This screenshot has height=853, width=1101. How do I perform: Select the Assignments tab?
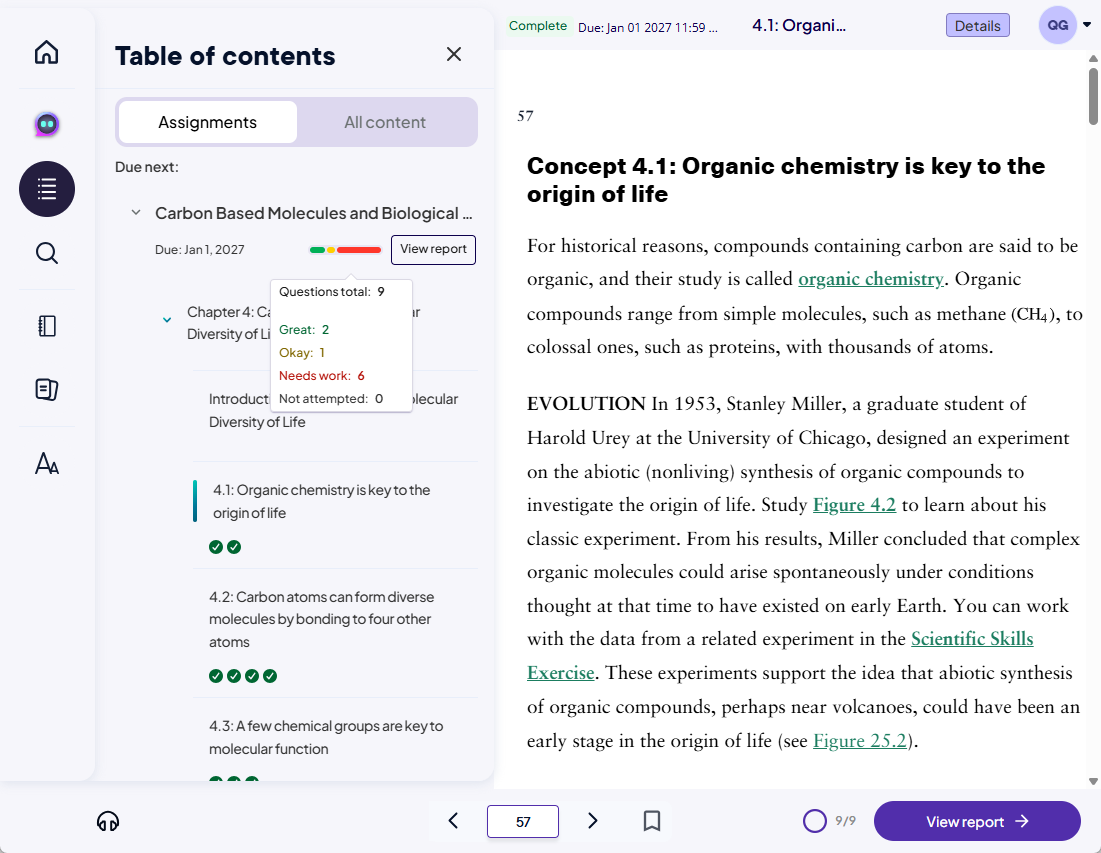click(207, 122)
